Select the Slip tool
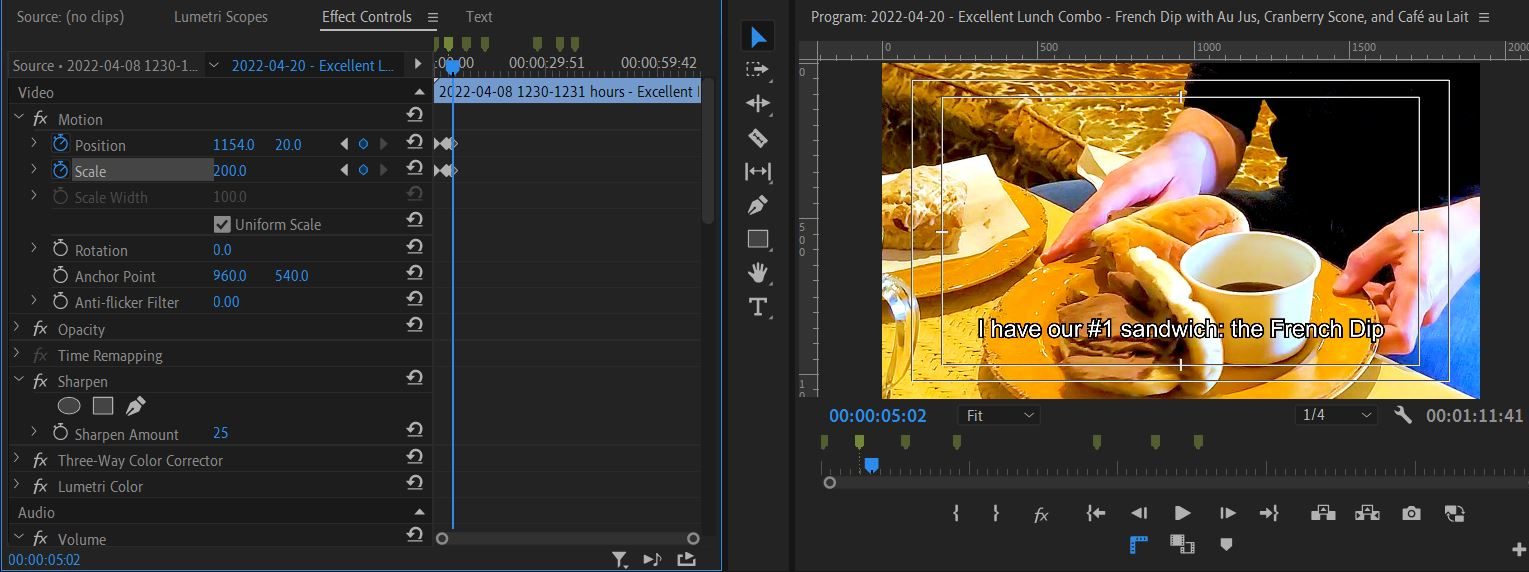The height and width of the screenshot is (572, 1529). tap(758, 172)
